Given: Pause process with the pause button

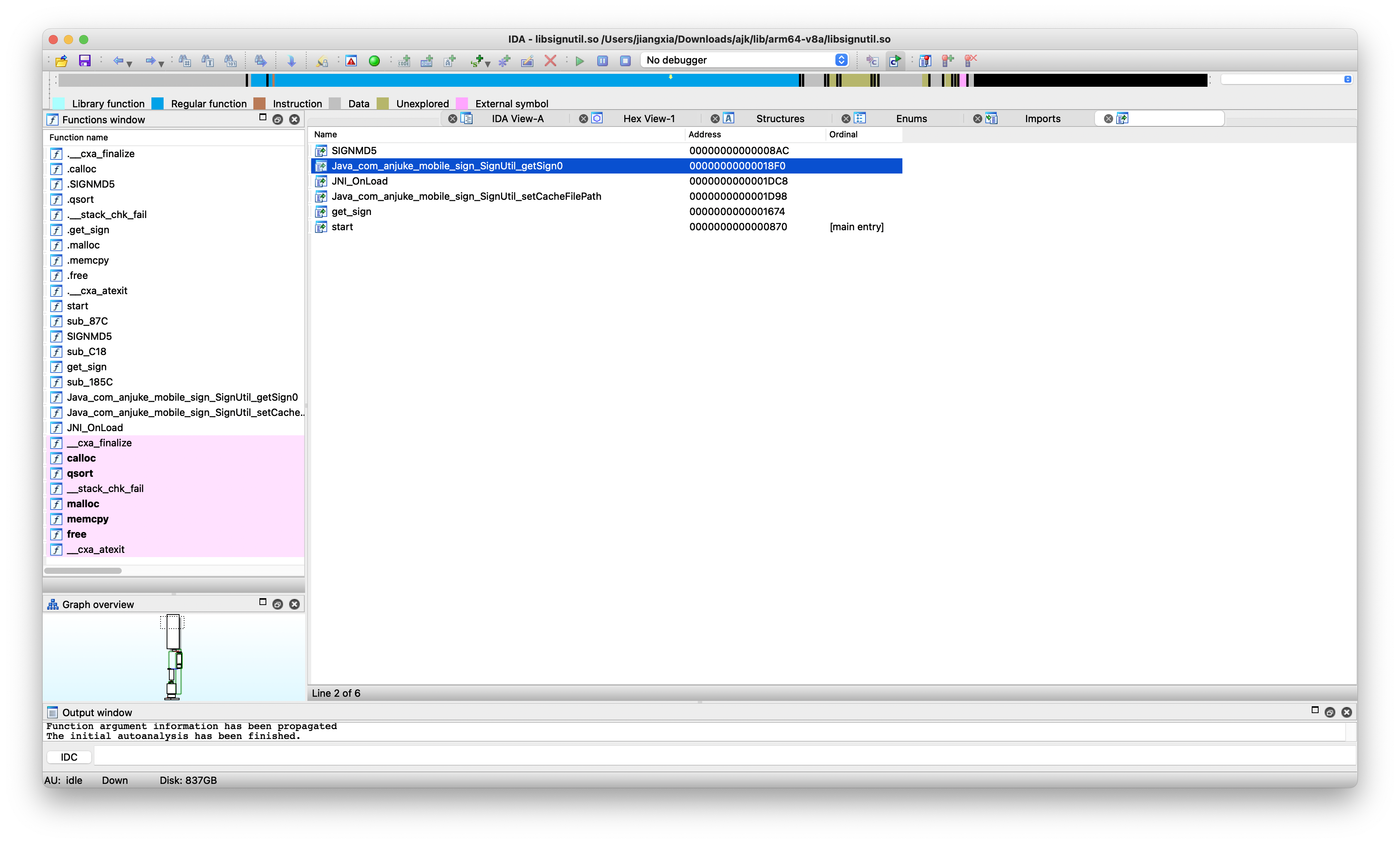Looking at the screenshot, I should 602,61.
